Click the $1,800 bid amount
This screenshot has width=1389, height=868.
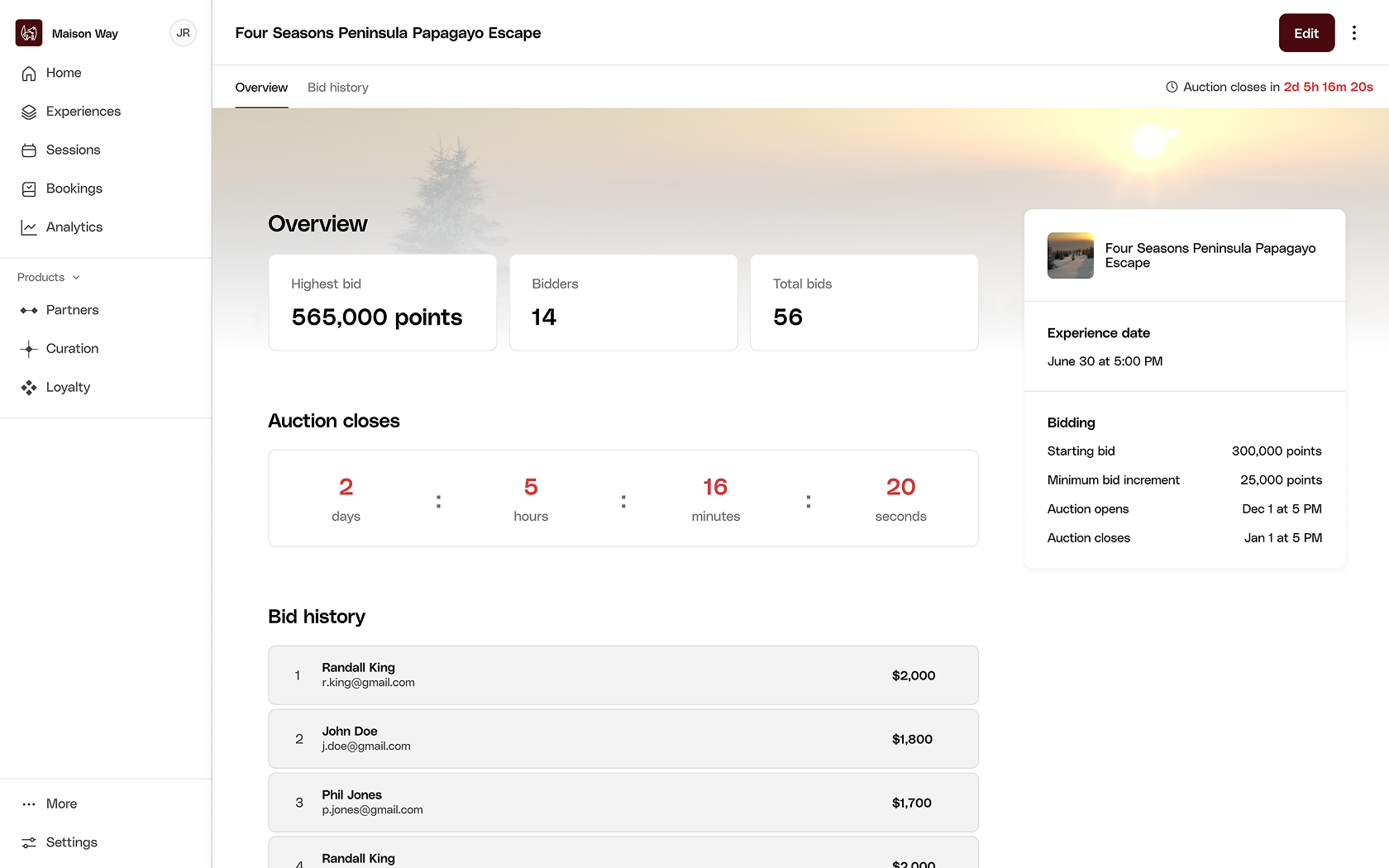(912, 739)
